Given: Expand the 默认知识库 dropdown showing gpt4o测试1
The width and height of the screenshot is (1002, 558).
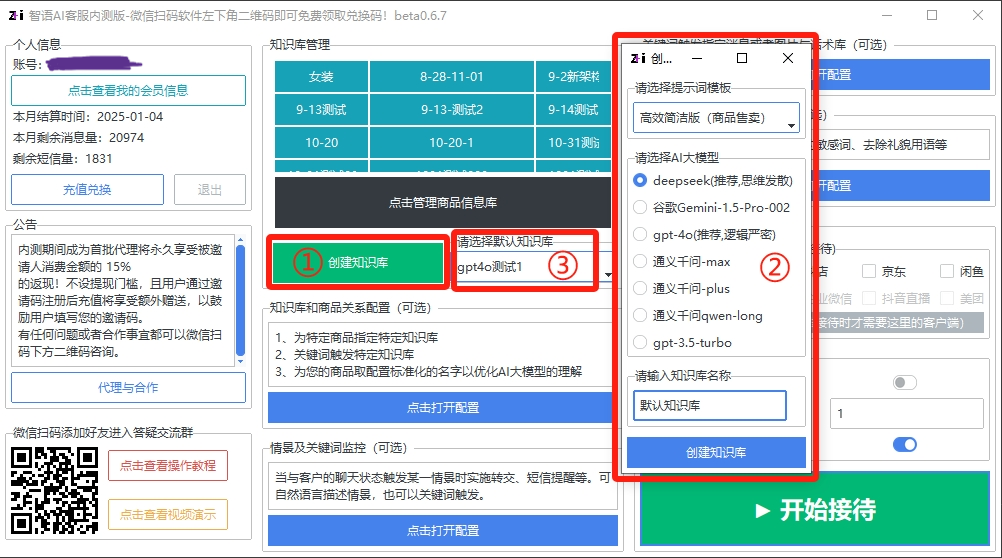Looking at the screenshot, I should (533, 268).
